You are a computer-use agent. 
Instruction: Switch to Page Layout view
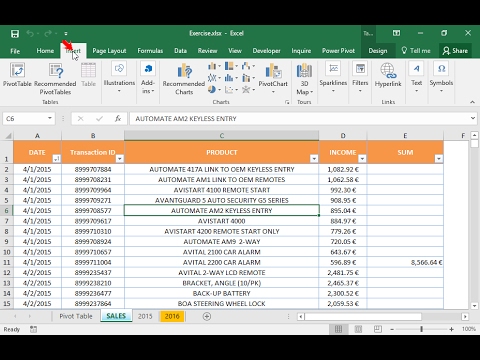pos(358,329)
